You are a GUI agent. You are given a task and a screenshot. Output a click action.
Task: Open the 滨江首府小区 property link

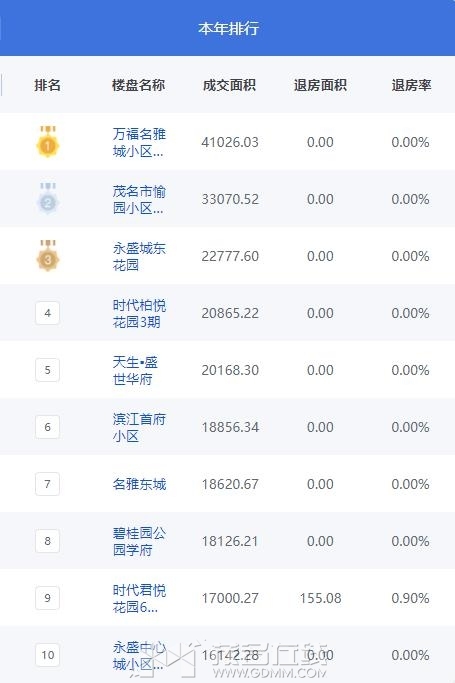point(139,427)
